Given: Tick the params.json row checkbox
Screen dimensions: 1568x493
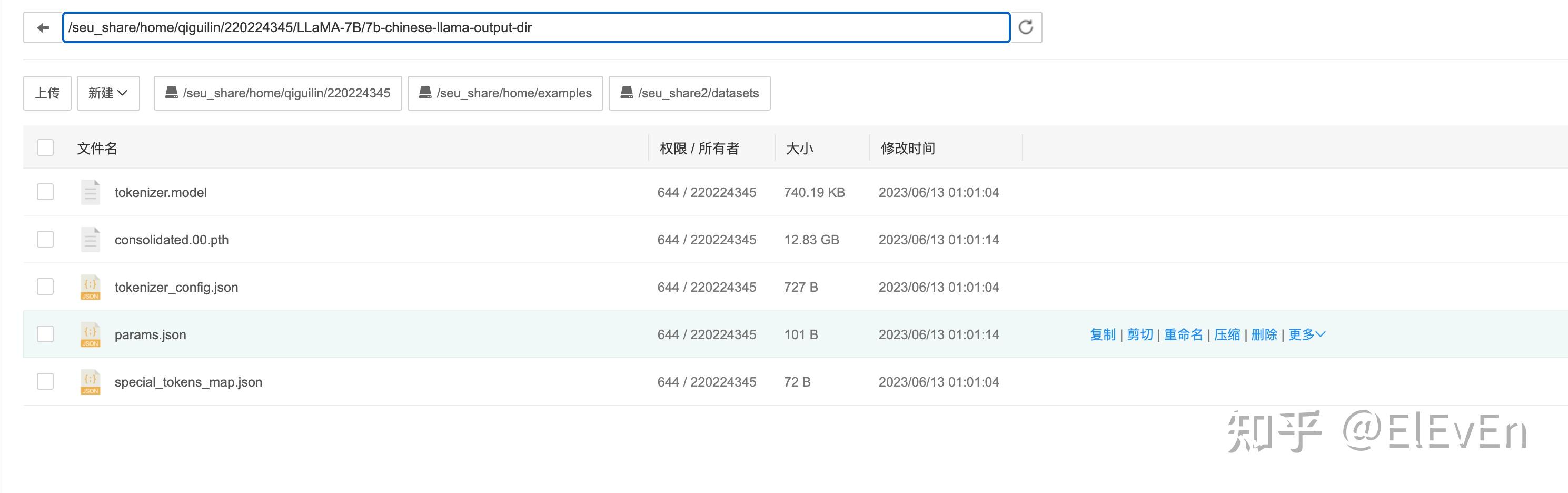Looking at the screenshot, I should tap(46, 335).
